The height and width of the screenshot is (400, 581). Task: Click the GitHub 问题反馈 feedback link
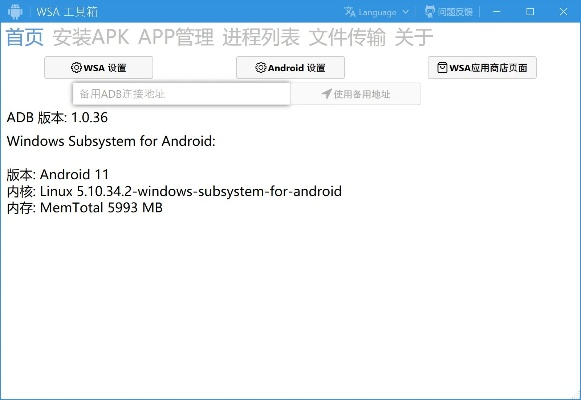pyautogui.click(x=449, y=12)
